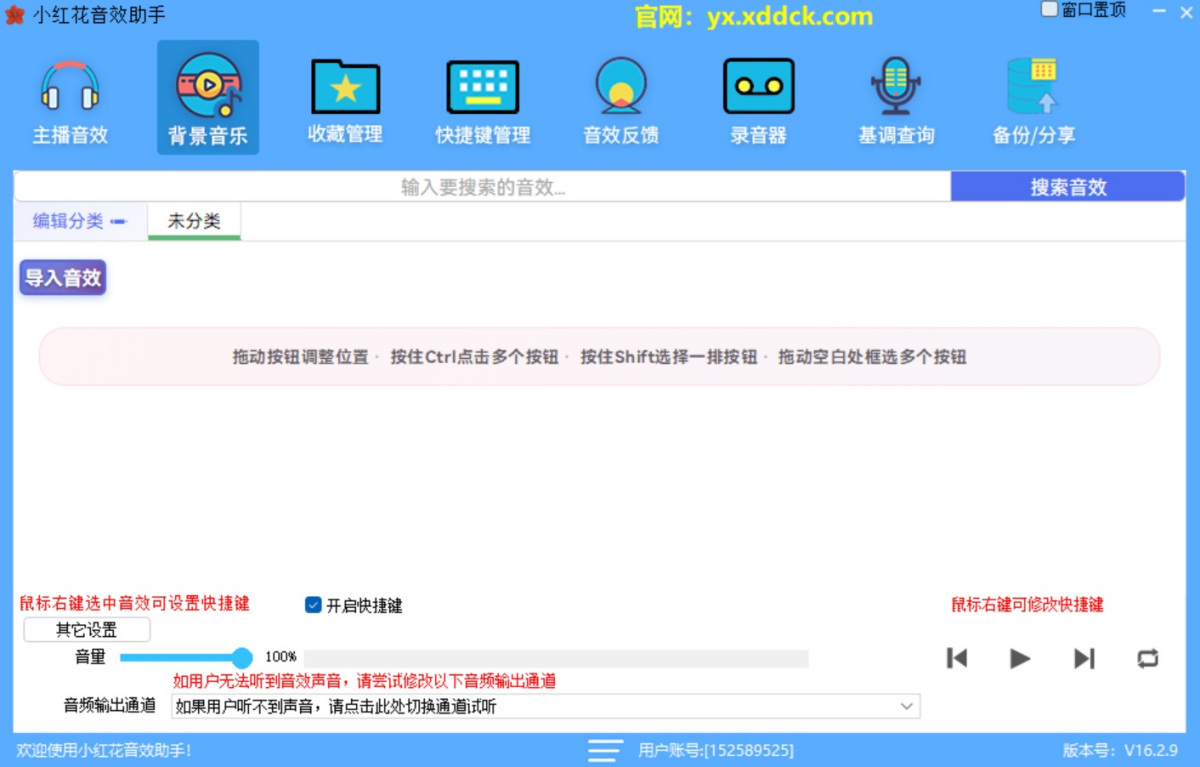Switch to the 未分类 tab

pos(194,221)
